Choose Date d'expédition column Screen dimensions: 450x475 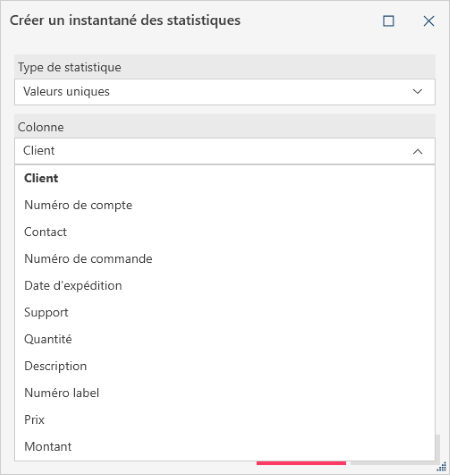coord(225,286)
